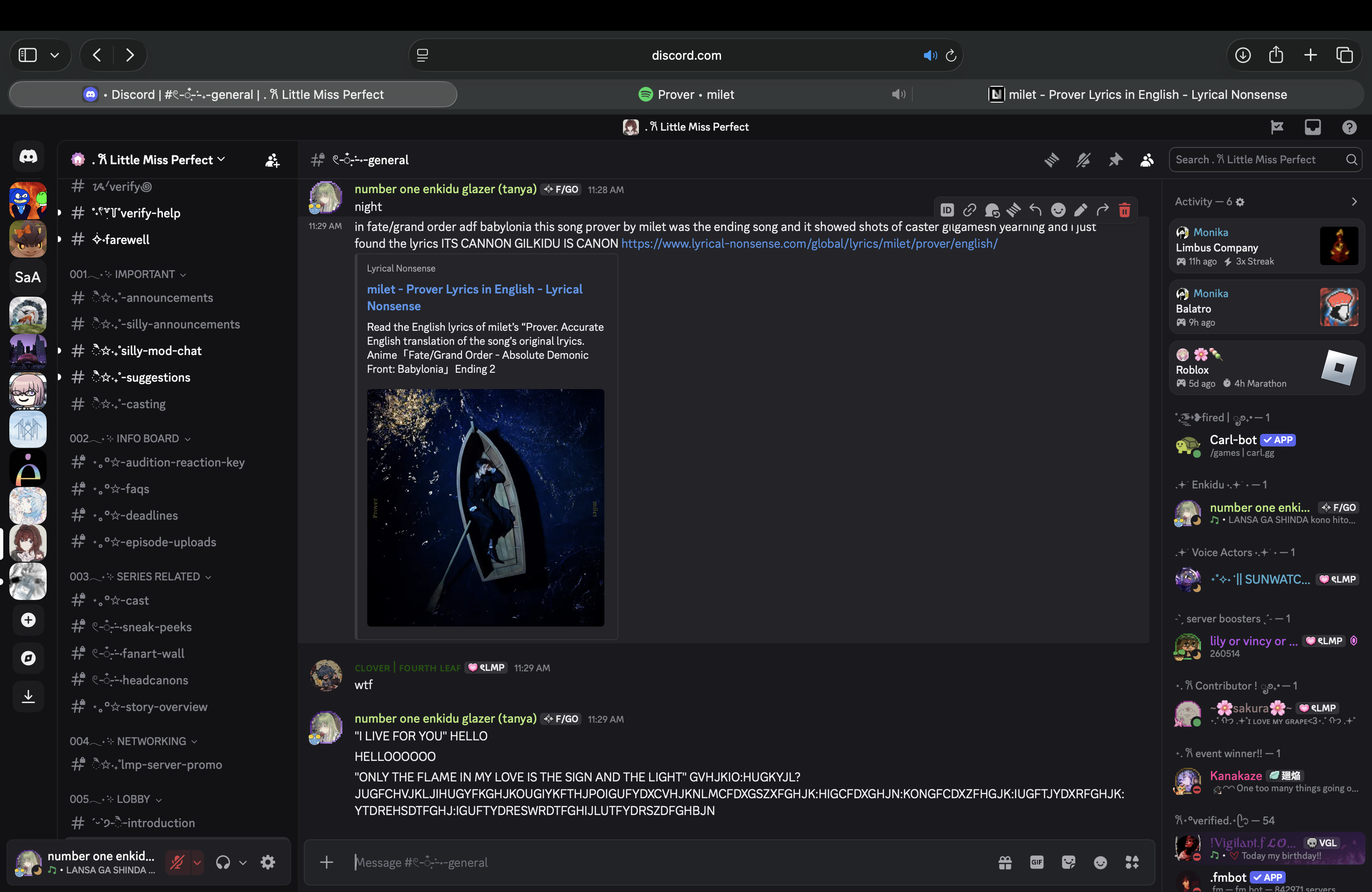Open the Inbox icon in title bar
The width and height of the screenshot is (1372, 892).
coord(1313,127)
